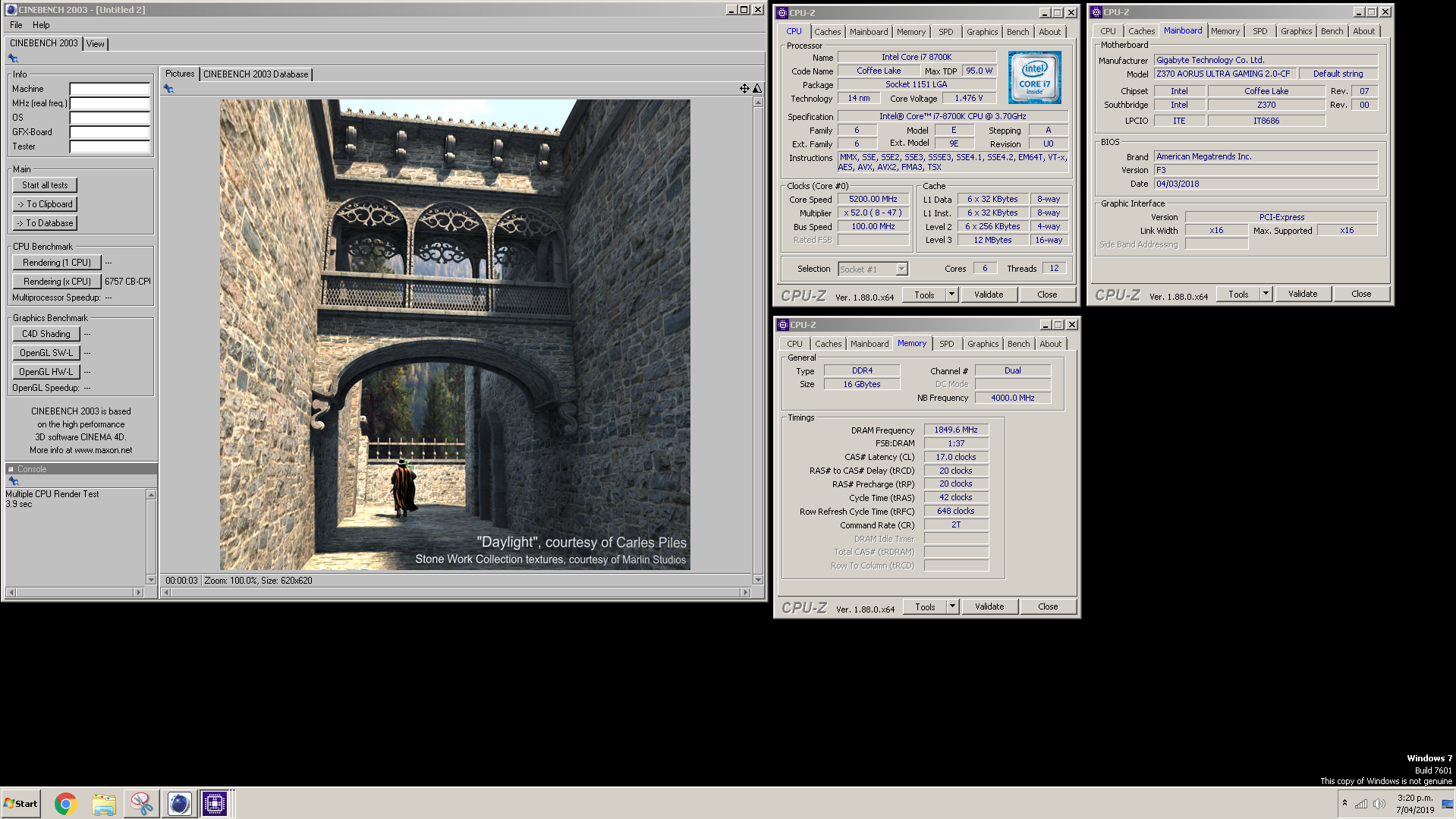The height and width of the screenshot is (819, 1456).
Task: Click 'Z370 AORUS ULTRA GAMING 2.0-CF' model text
Action: tap(1223, 74)
